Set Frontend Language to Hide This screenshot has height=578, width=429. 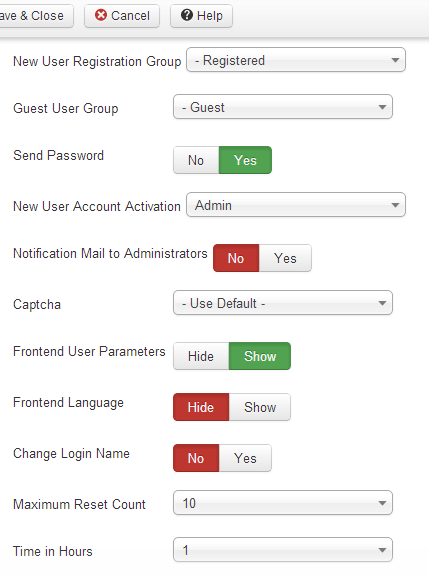tap(201, 407)
